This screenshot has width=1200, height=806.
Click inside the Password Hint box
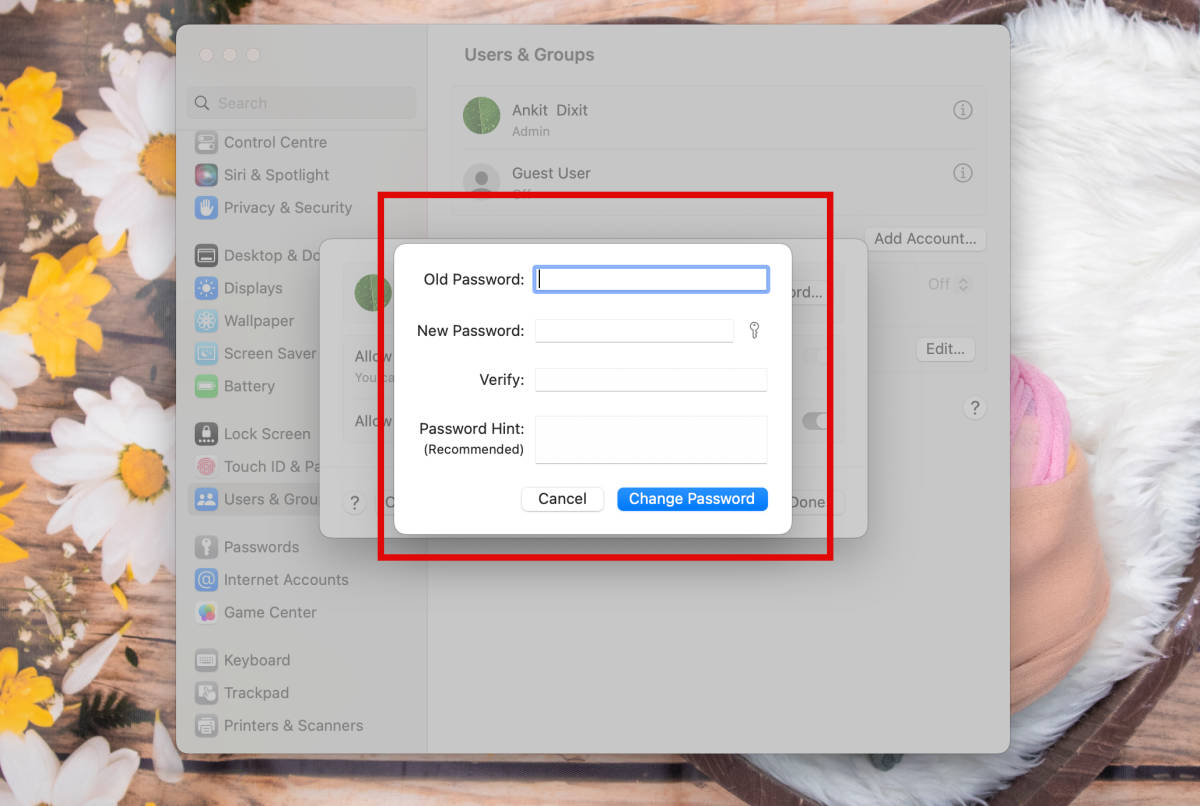(650, 439)
